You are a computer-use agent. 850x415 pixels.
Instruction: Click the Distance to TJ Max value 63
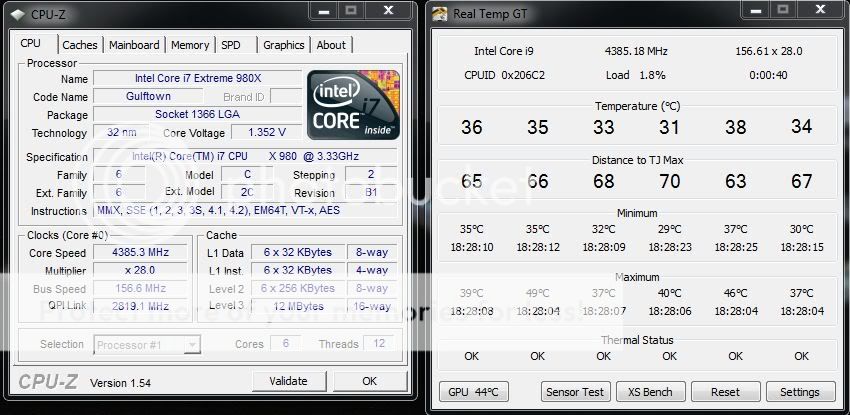(736, 181)
